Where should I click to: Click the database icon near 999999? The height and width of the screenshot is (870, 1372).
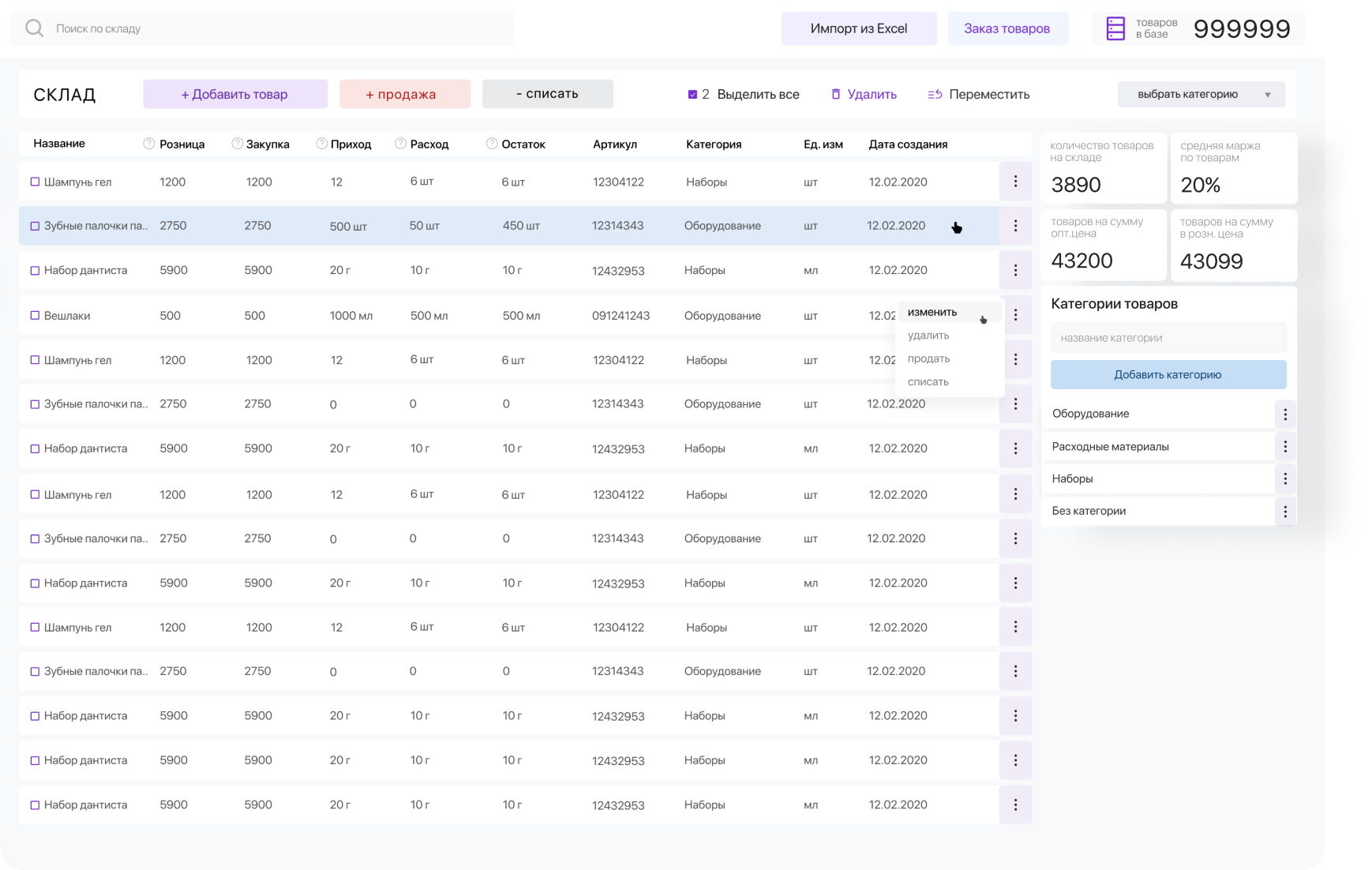pos(1115,28)
